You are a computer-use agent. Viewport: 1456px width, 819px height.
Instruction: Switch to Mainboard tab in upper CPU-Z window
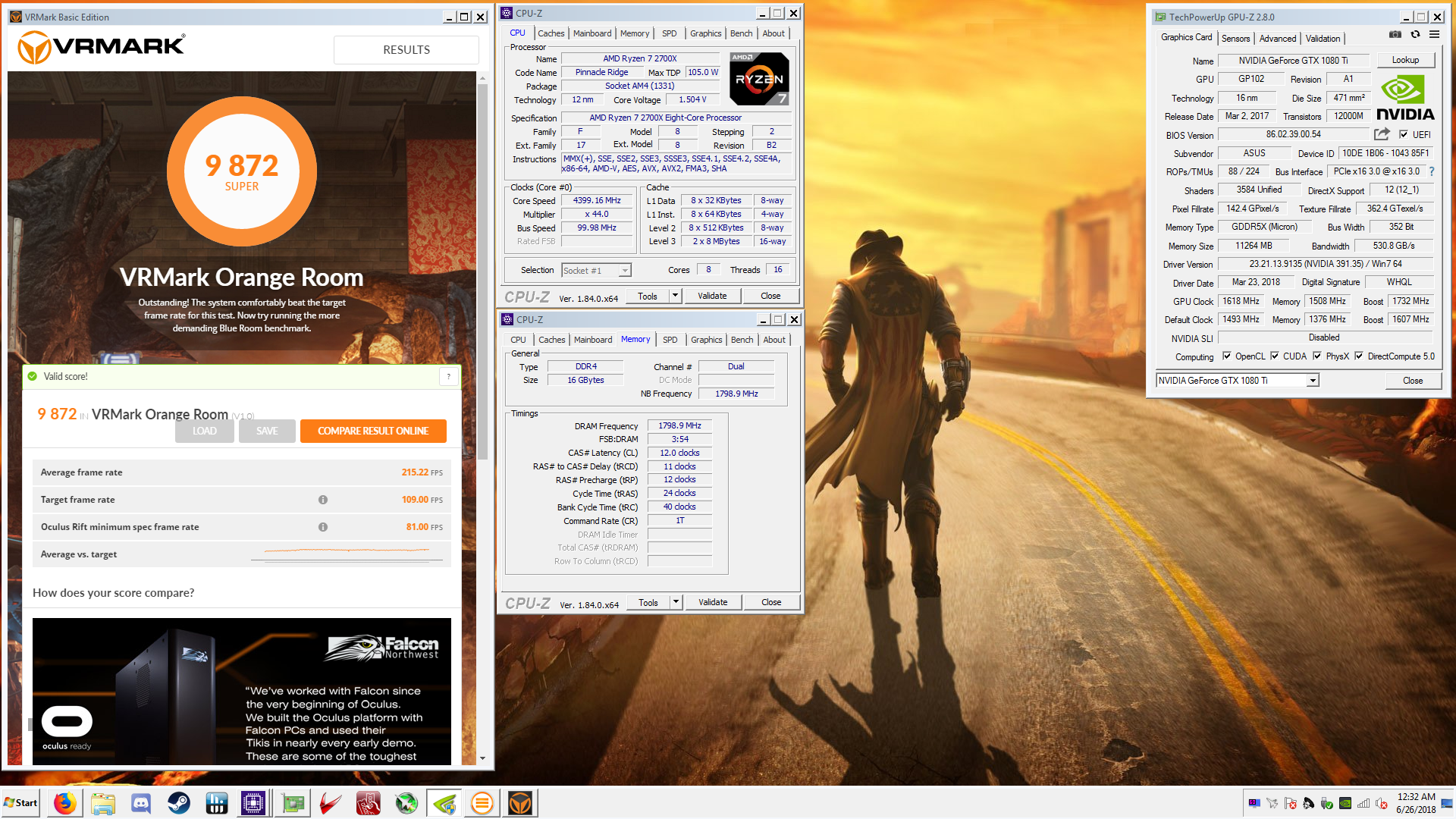[x=592, y=33]
